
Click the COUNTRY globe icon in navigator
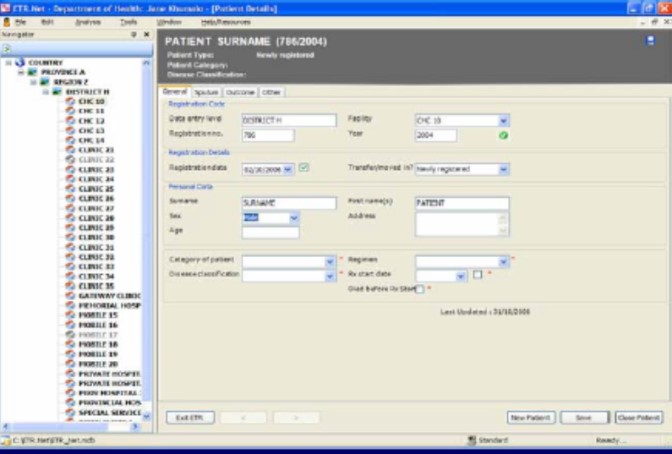point(20,62)
